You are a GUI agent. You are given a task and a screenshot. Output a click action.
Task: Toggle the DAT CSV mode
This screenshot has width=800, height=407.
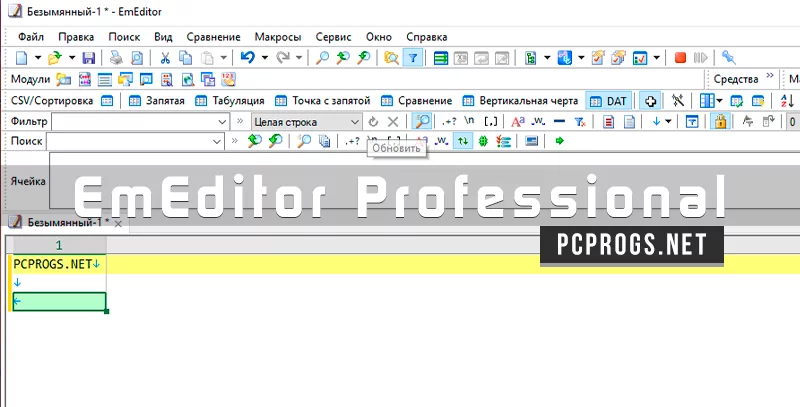(609, 101)
